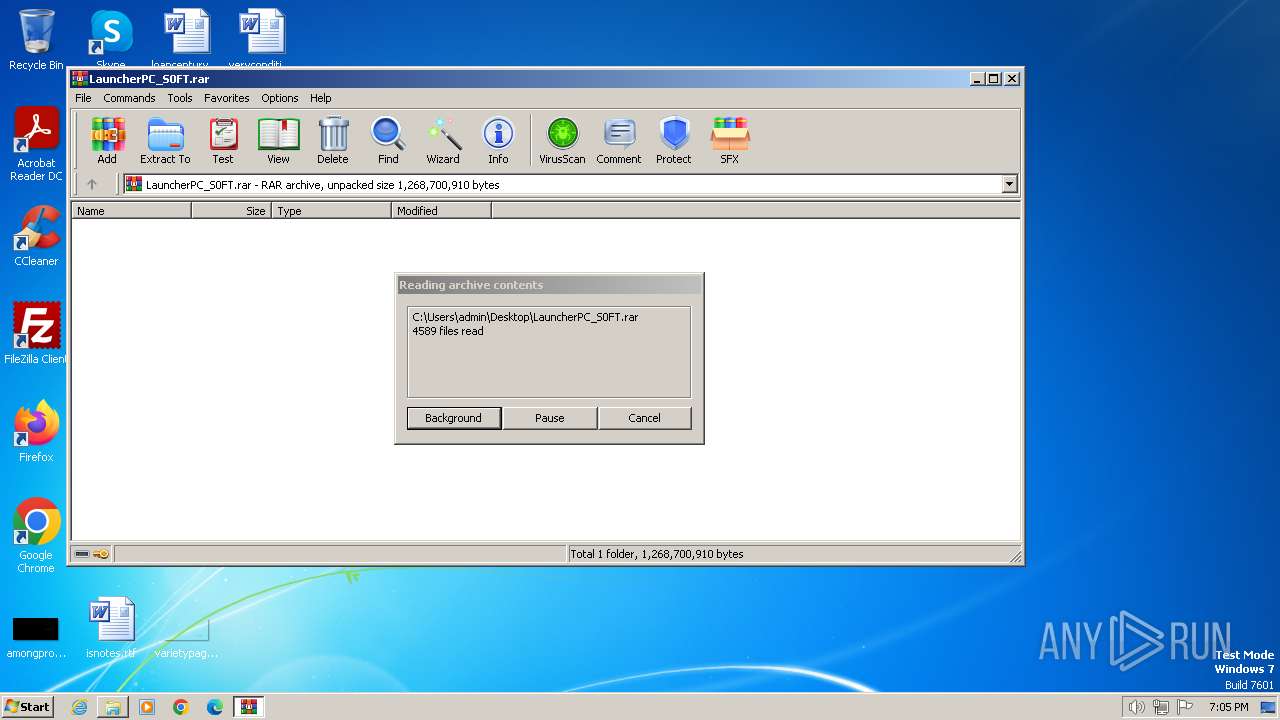The image size is (1280, 720).
Task: Sort by Type column header
Action: point(331,211)
